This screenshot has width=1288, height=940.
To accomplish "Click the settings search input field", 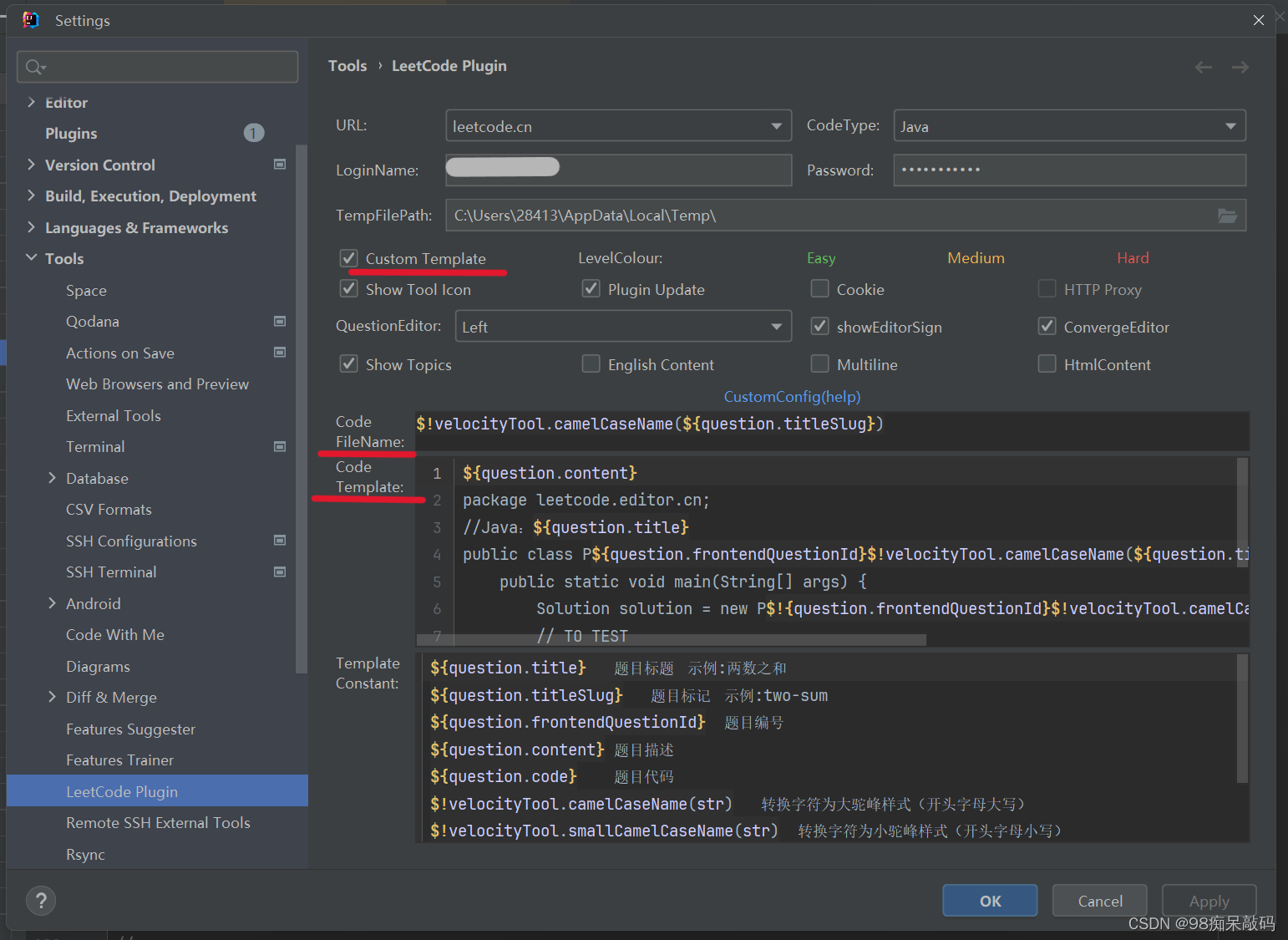I will pyautogui.click(x=157, y=67).
